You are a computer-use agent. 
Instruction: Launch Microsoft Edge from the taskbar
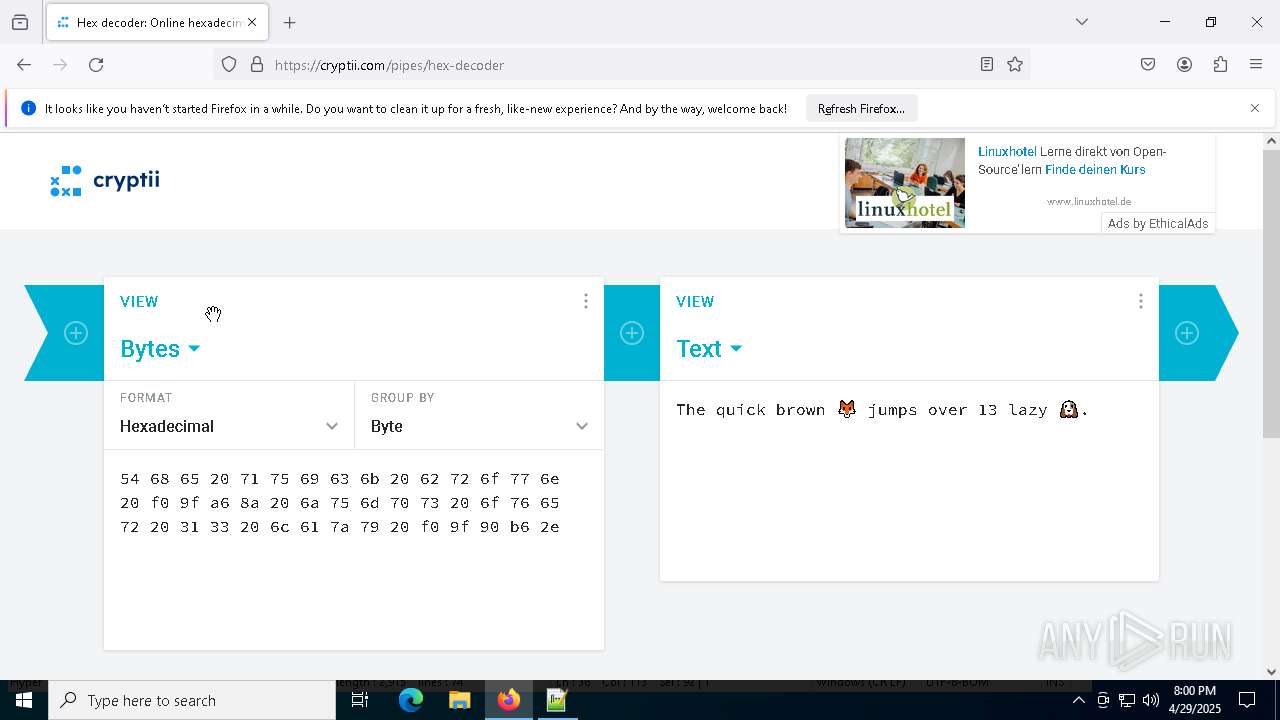point(411,700)
